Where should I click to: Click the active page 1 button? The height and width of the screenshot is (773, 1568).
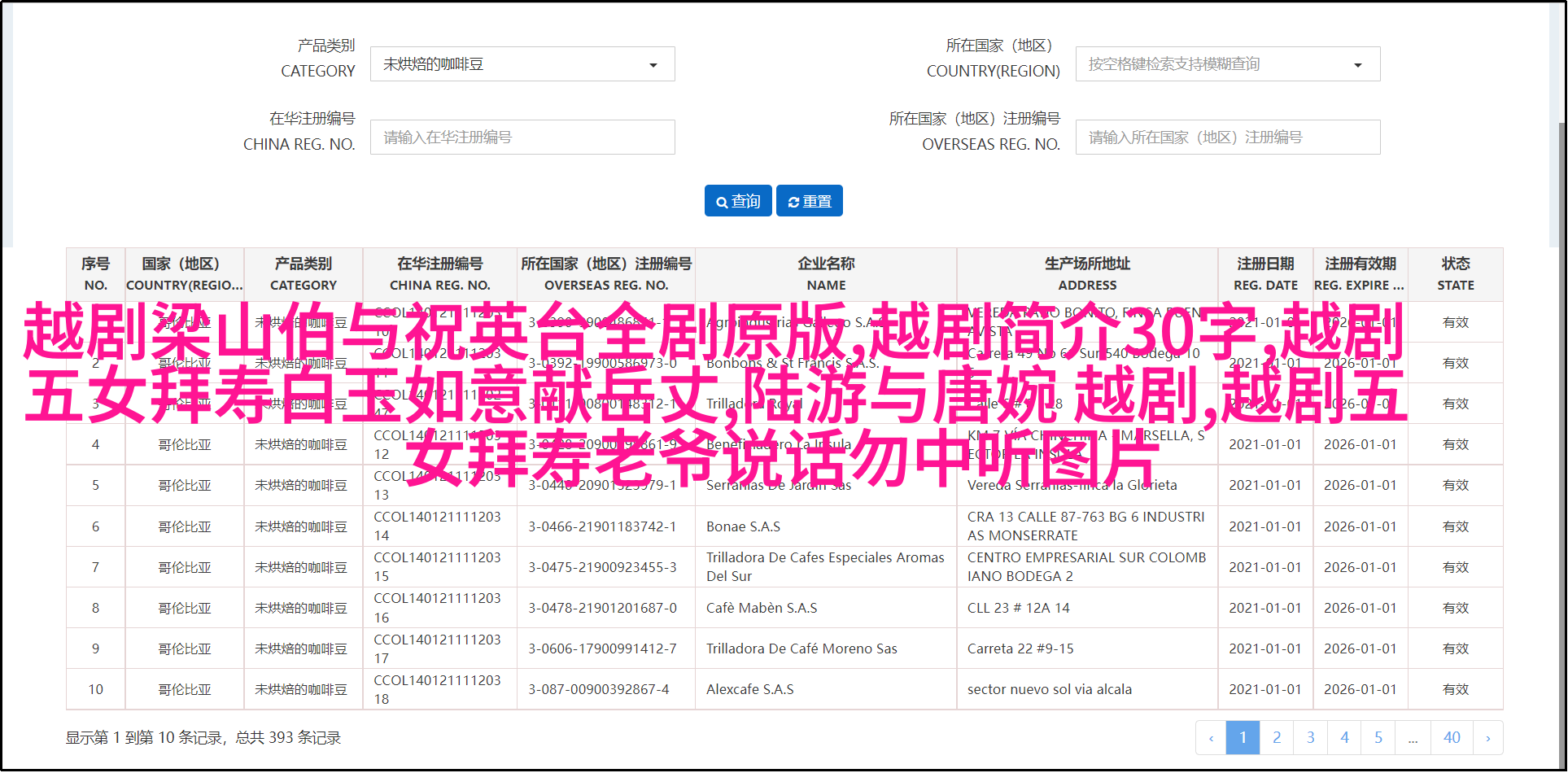pos(1243,738)
